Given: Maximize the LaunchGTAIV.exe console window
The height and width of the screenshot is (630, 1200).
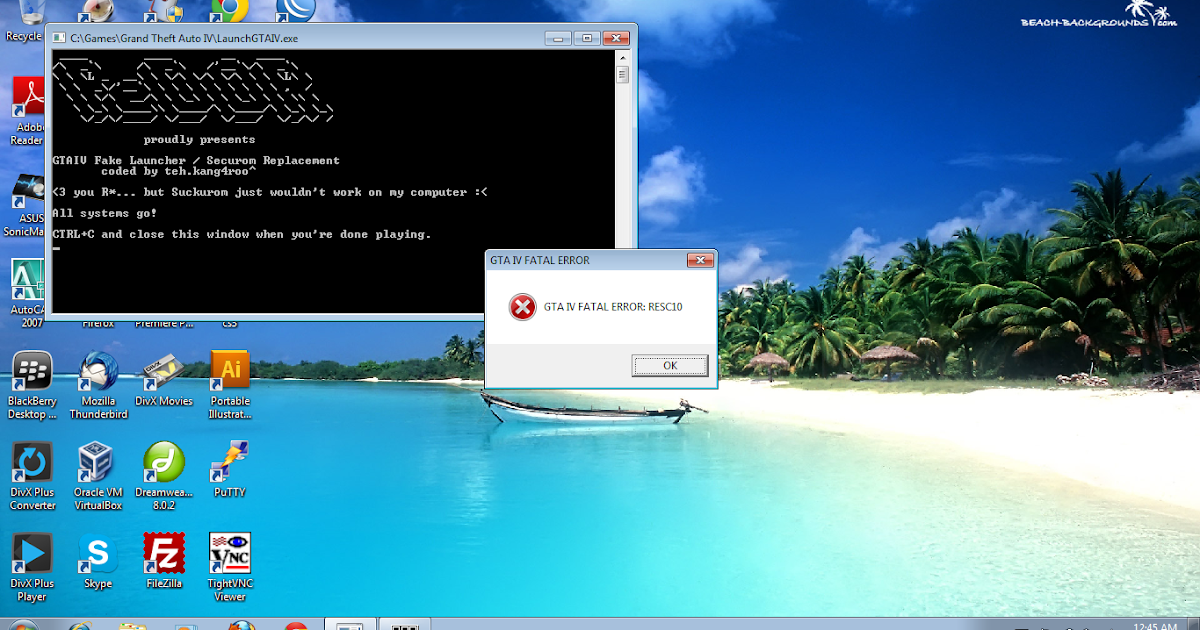Looking at the screenshot, I should click(x=587, y=38).
